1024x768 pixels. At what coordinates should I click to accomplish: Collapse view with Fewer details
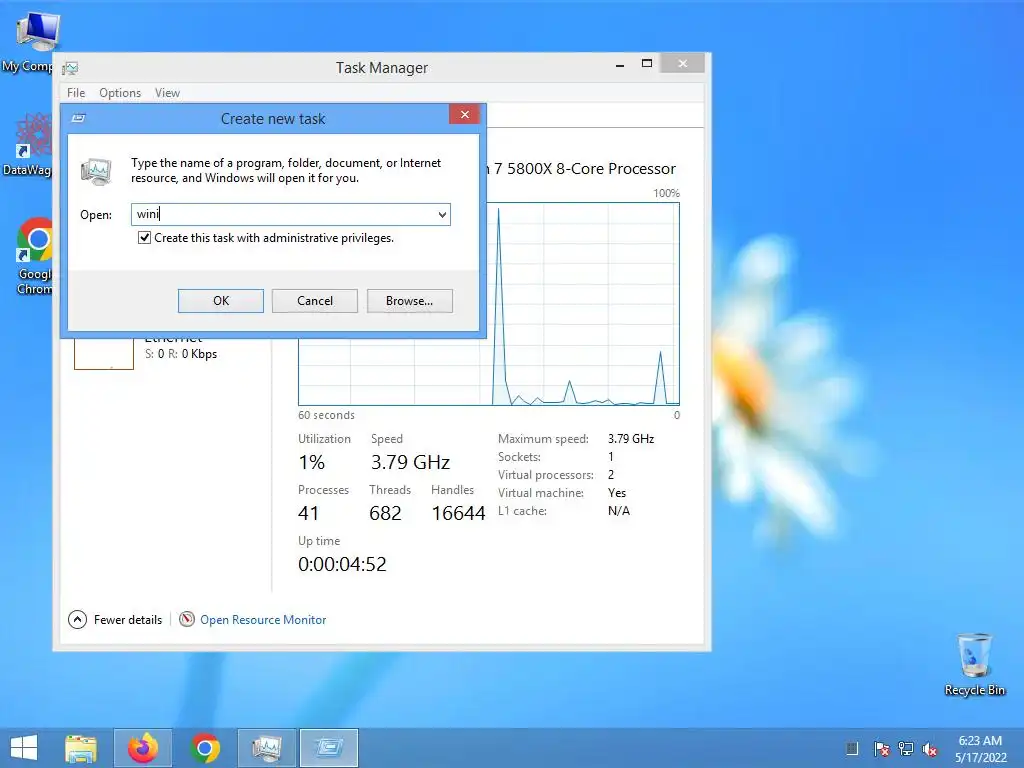(x=115, y=619)
